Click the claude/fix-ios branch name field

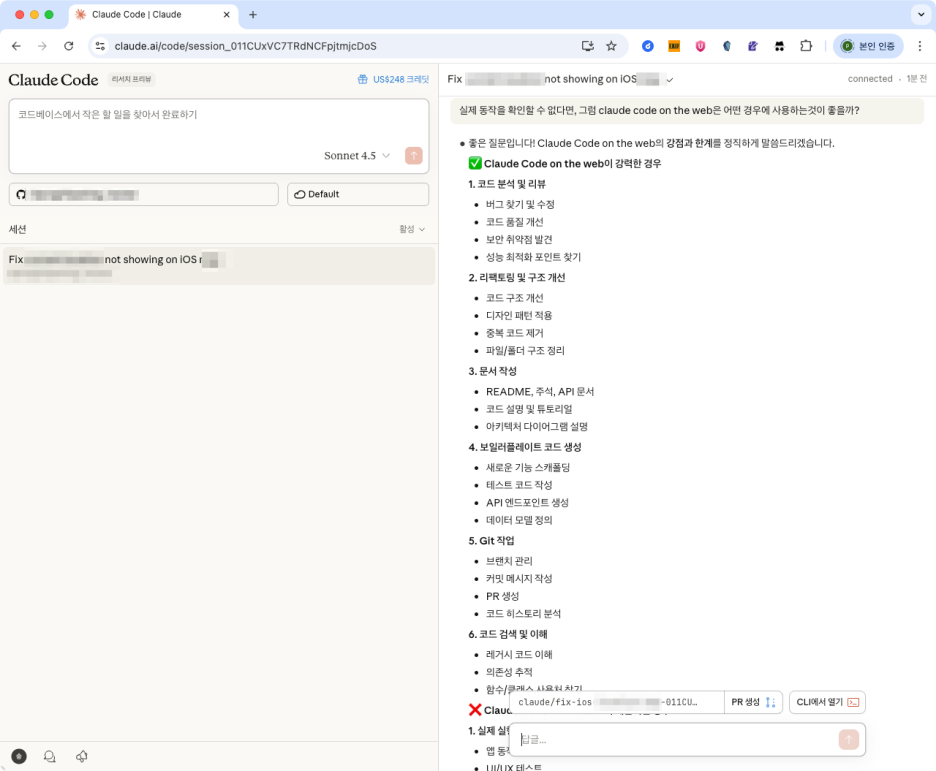617,702
